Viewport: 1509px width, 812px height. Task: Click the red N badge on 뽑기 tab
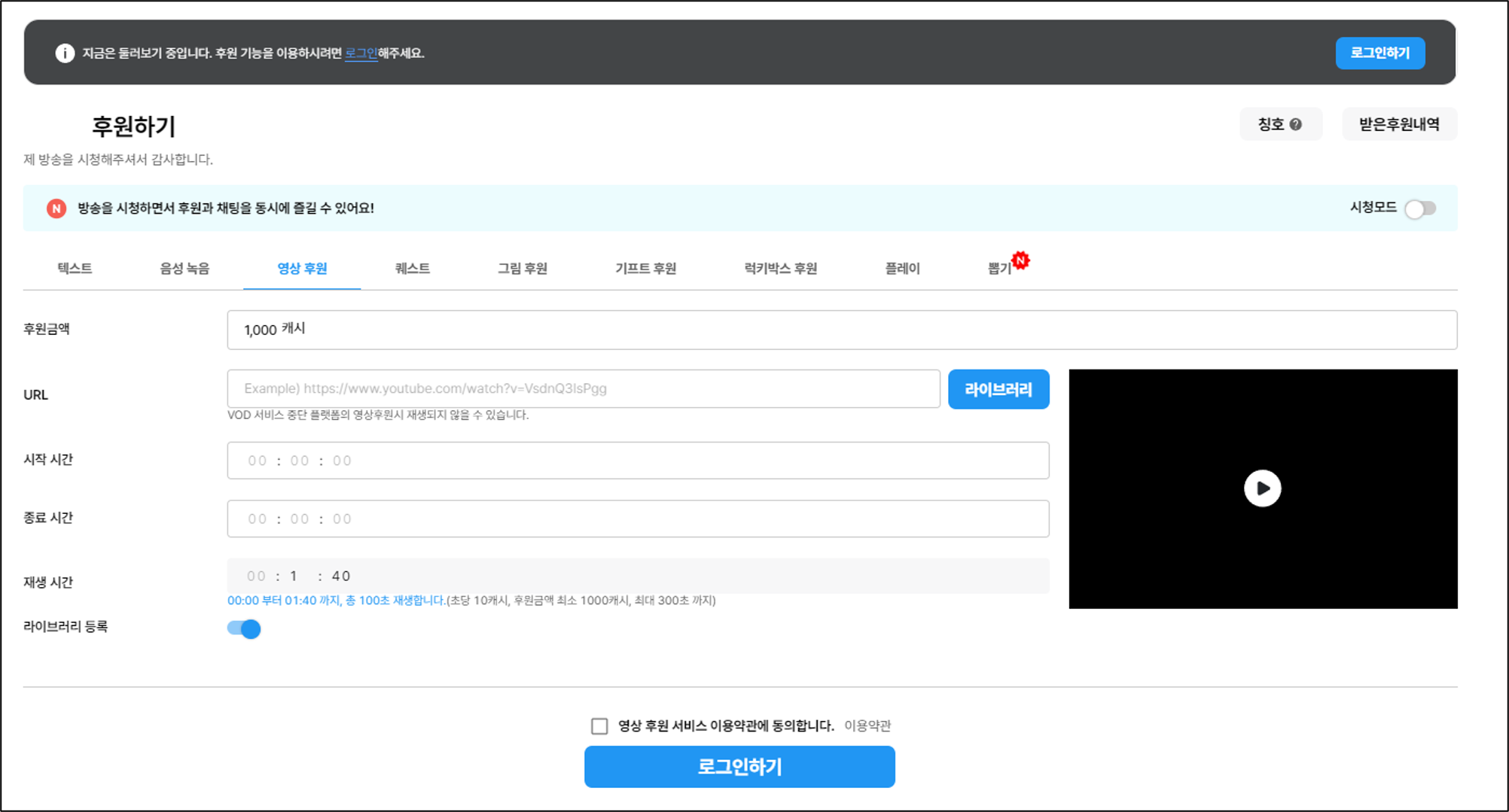[x=1020, y=260]
